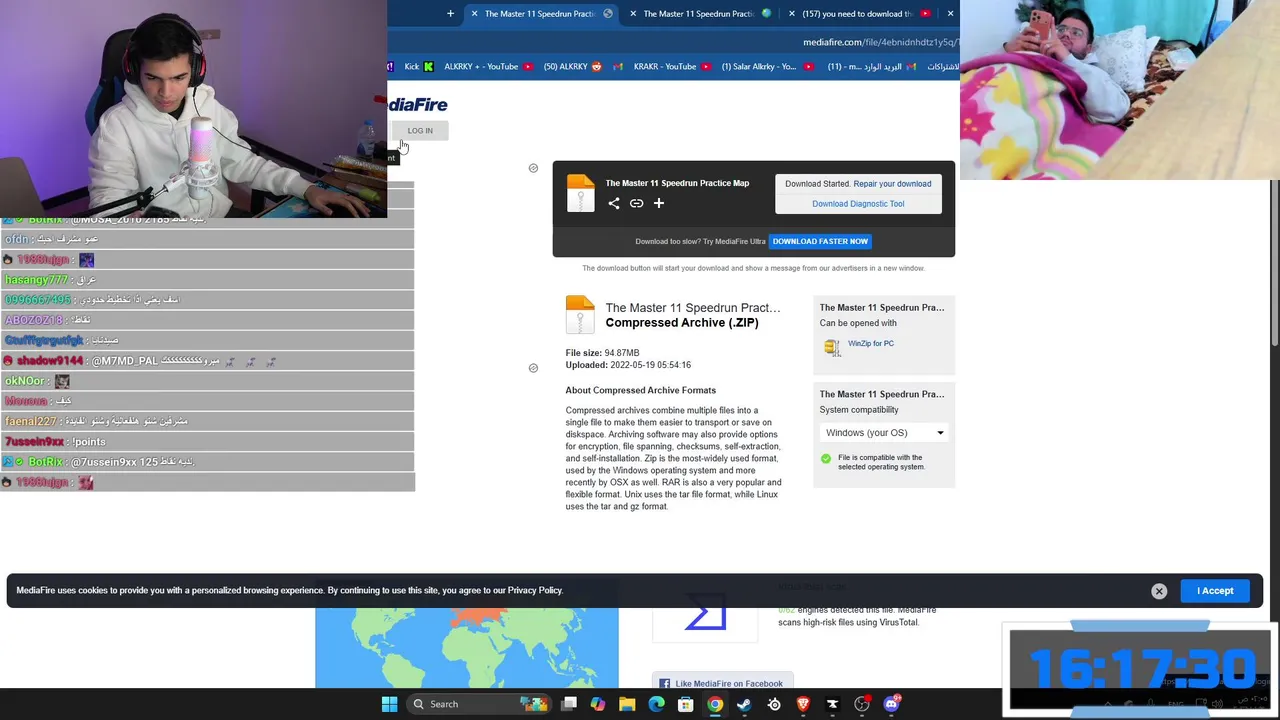Screen dimensions: 1280x720
Task: Click the LOG IN button
Action: [x=420, y=131]
